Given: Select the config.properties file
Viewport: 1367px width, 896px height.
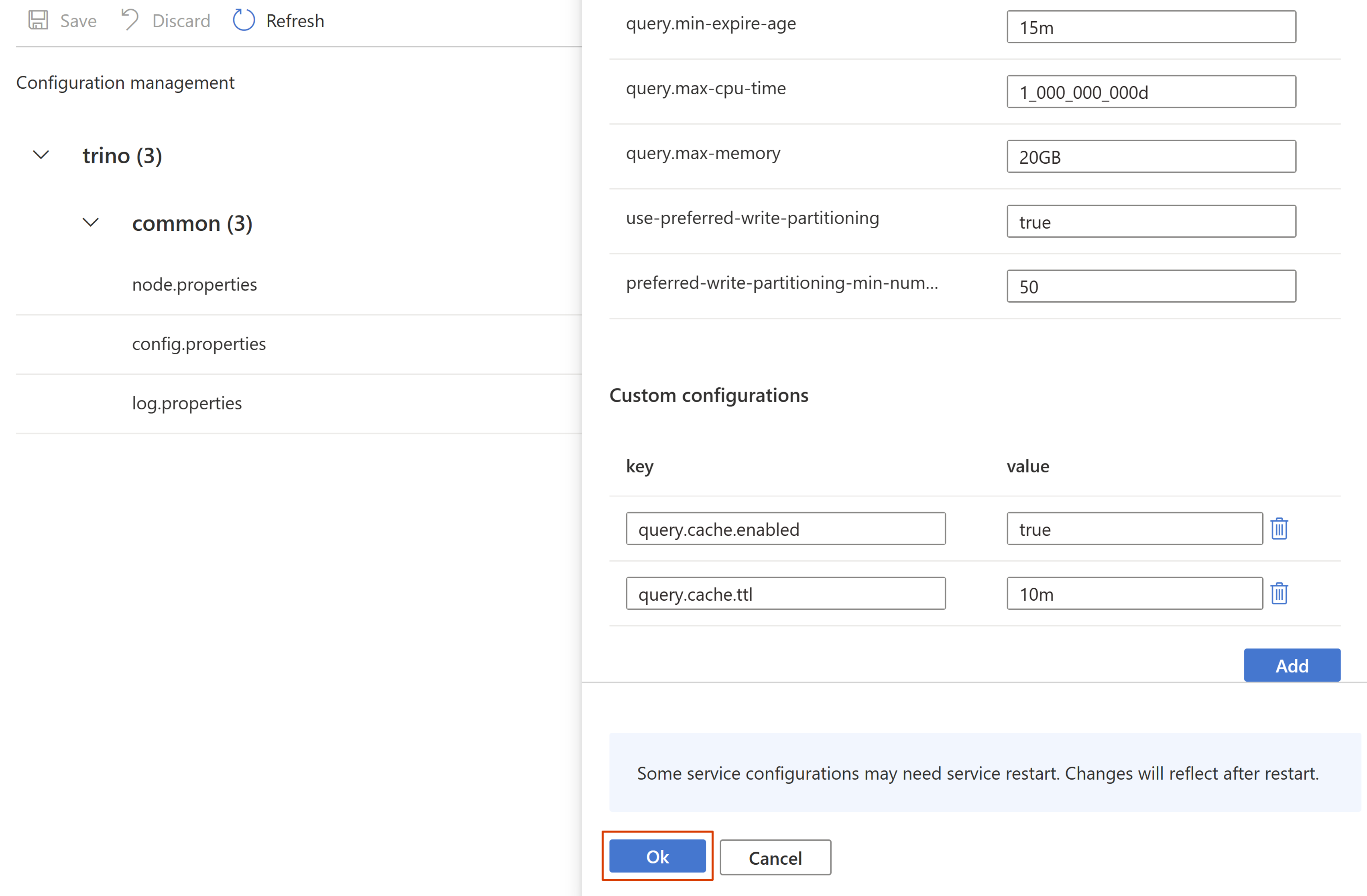Looking at the screenshot, I should click(200, 344).
